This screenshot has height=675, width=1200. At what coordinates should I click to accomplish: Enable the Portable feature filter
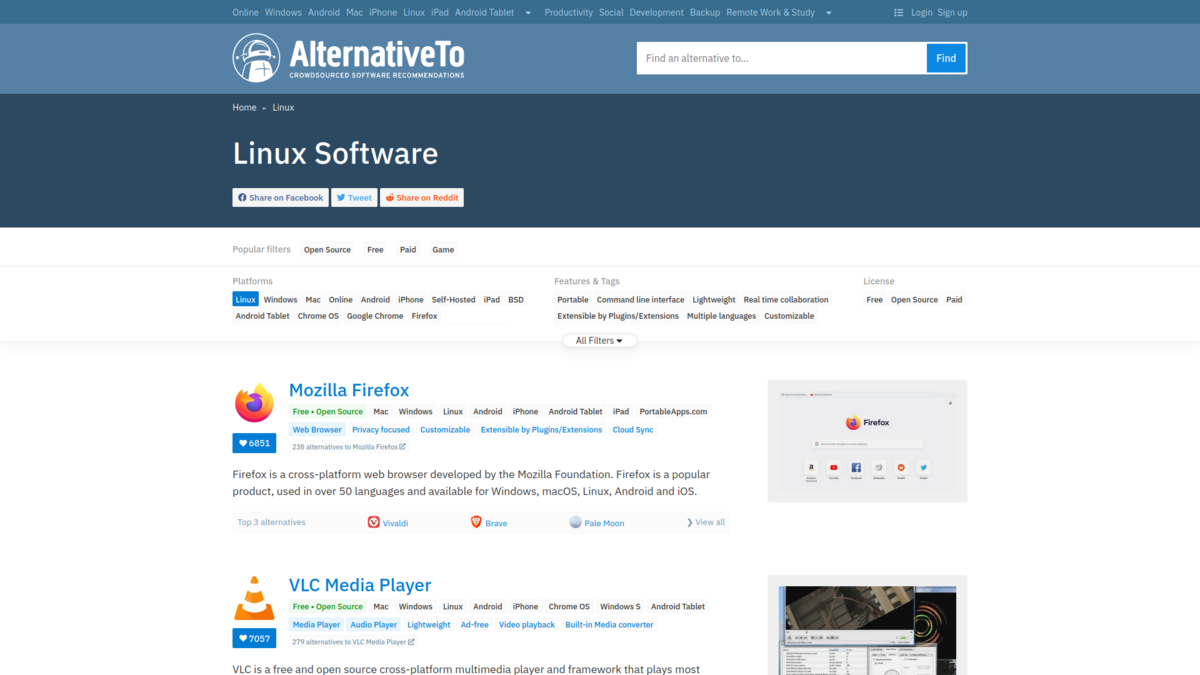click(x=573, y=300)
